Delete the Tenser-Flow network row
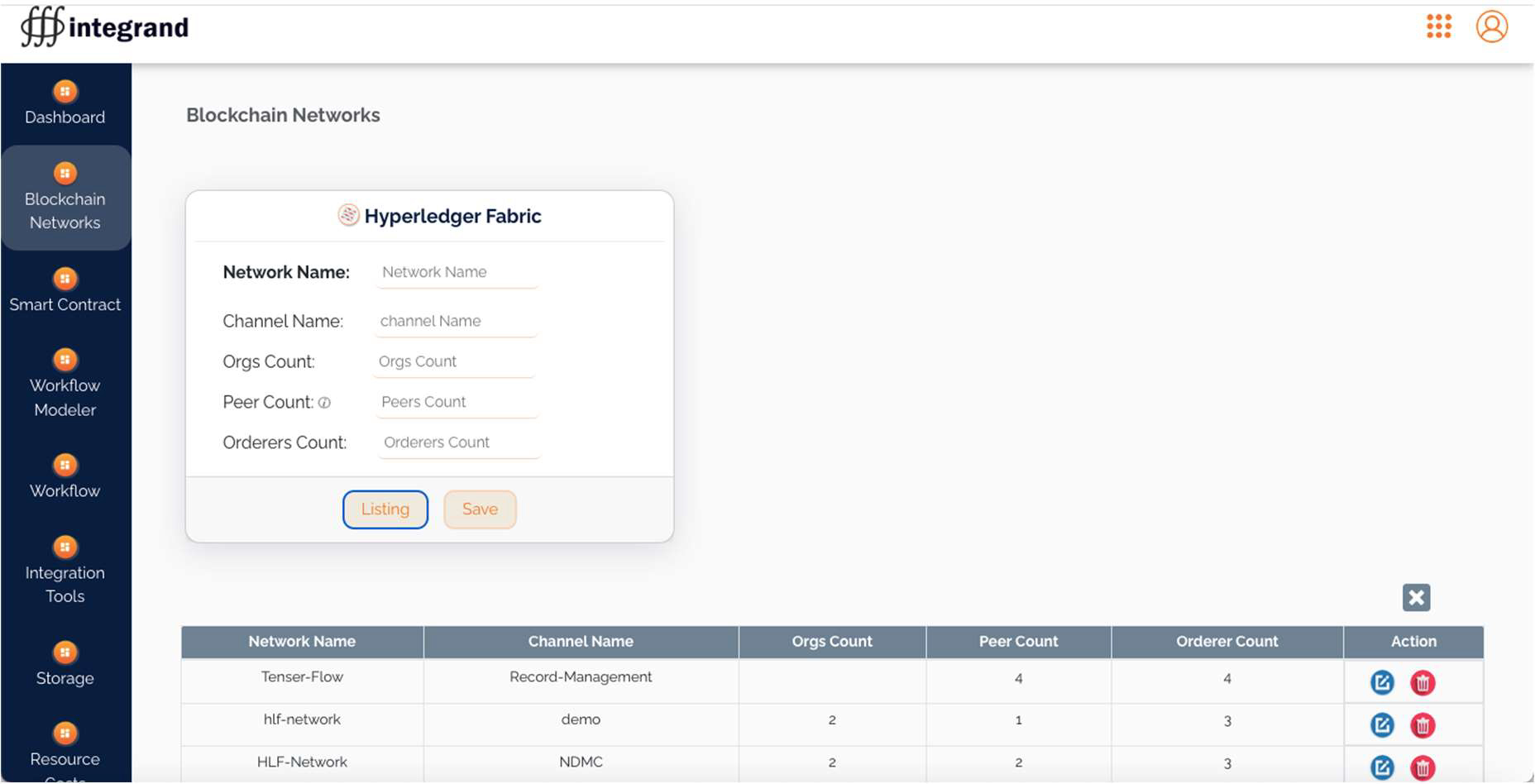The height and width of the screenshot is (784, 1535). [x=1422, y=682]
